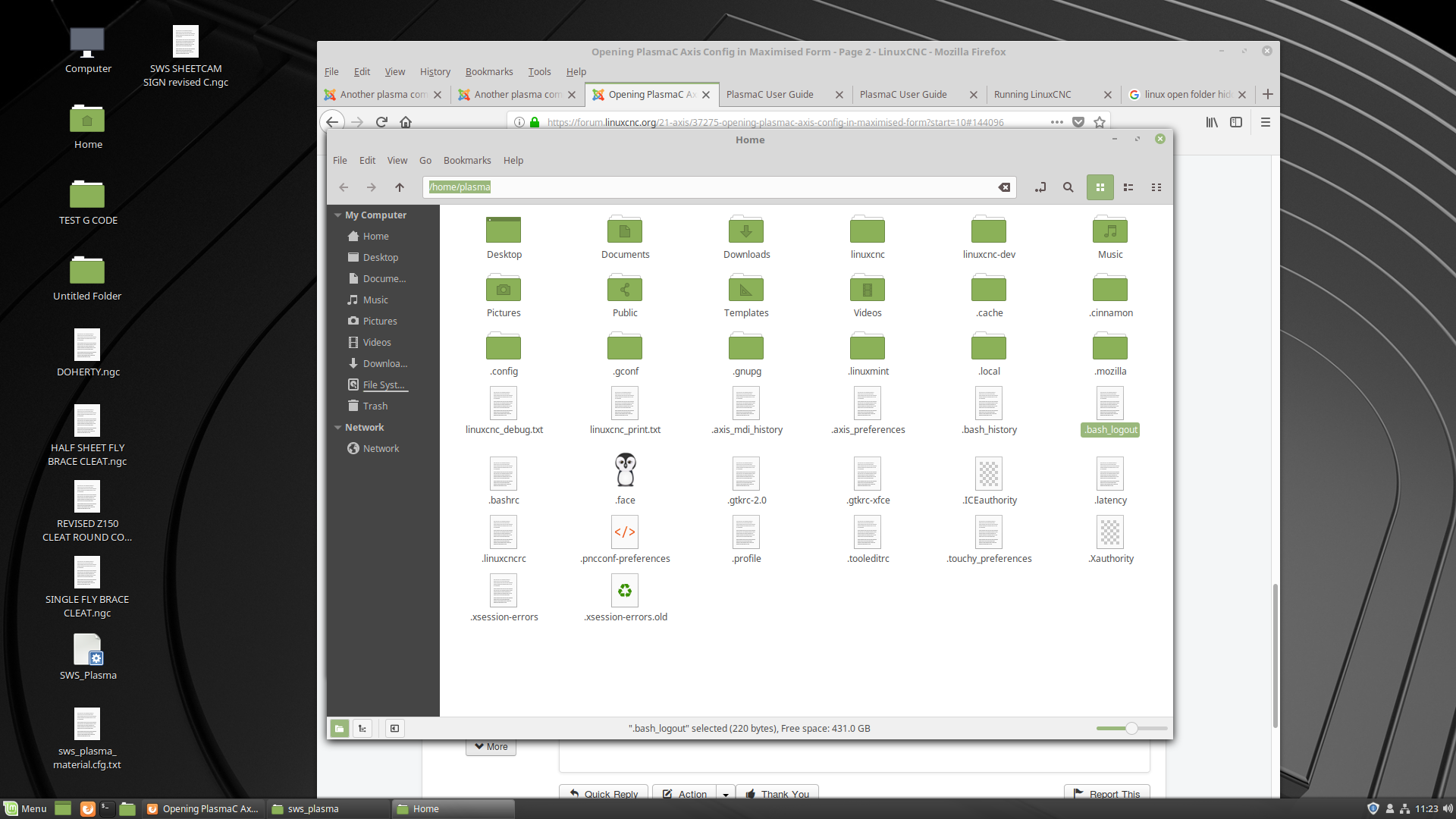Switch to list view mode

tap(1128, 187)
